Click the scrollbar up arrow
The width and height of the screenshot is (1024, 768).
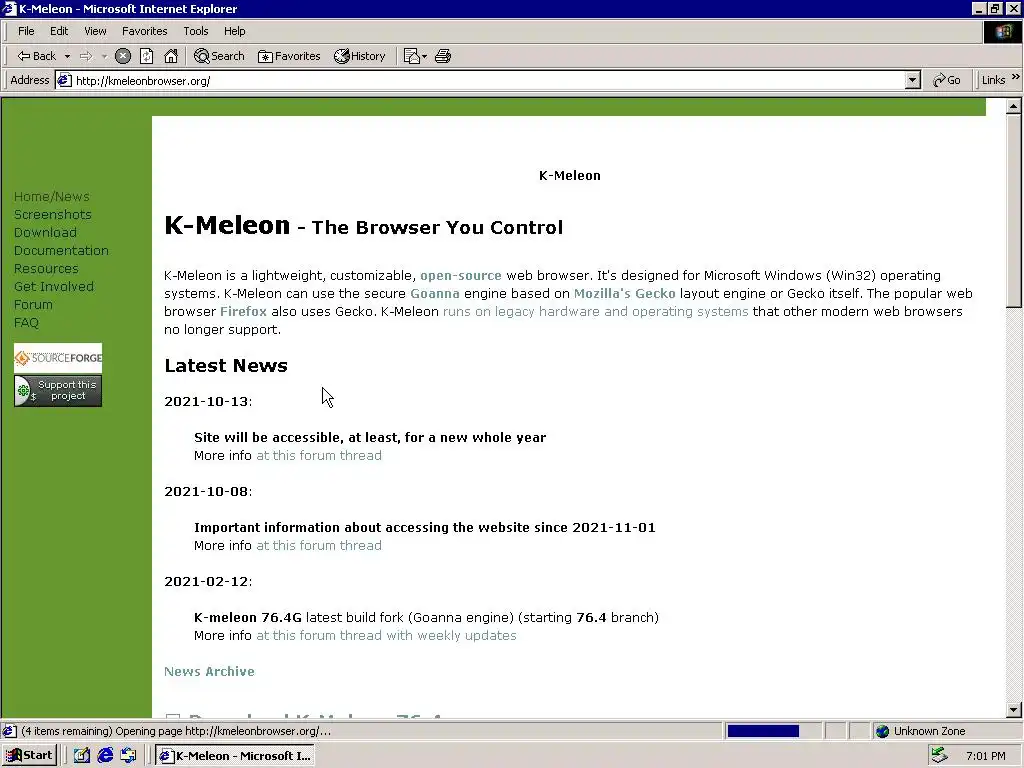tap(1013, 106)
